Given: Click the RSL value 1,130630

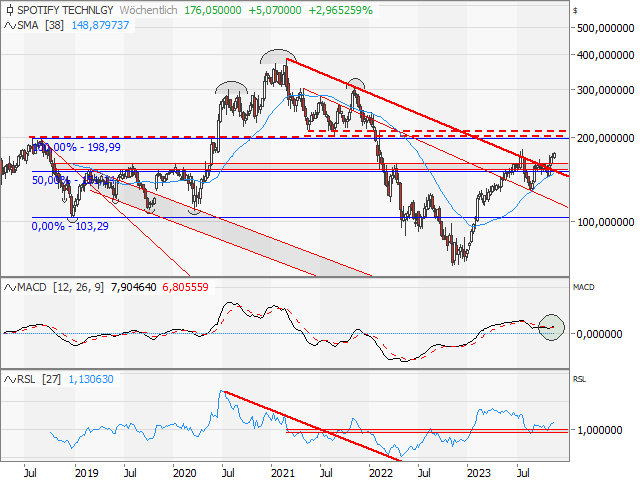Looking at the screenshot, I should tap(91, 379).
